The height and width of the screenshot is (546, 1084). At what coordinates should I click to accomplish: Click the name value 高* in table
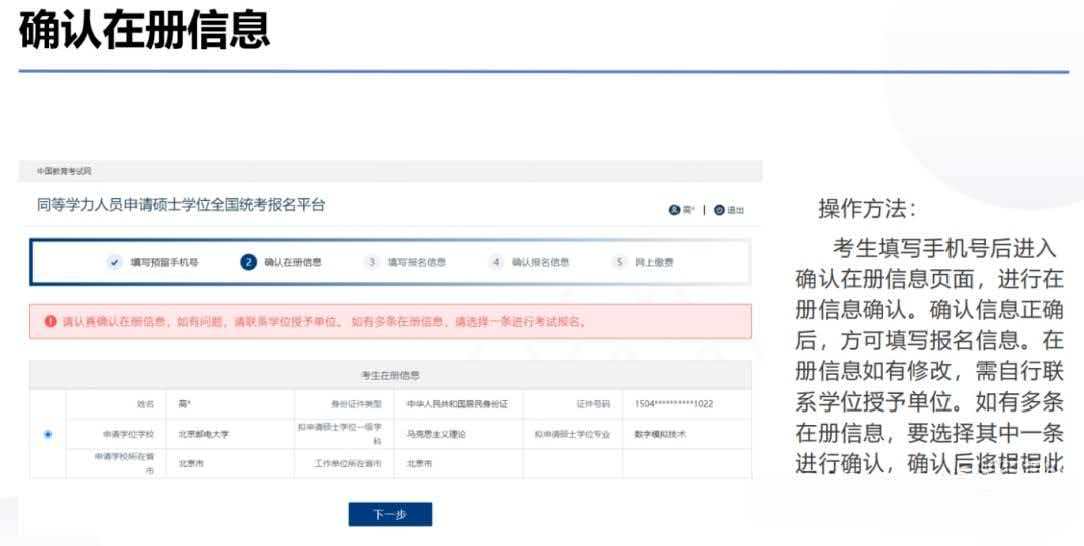pos(185,404)
